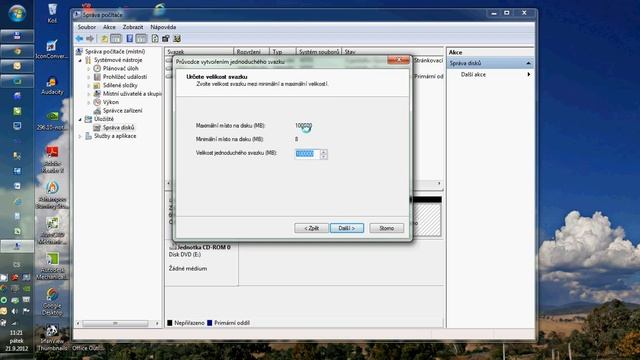The width and height of the screenshot is (640, 360).
Task: Click the yellow Up-folder toolbar icon
Action: coord(104,39)
